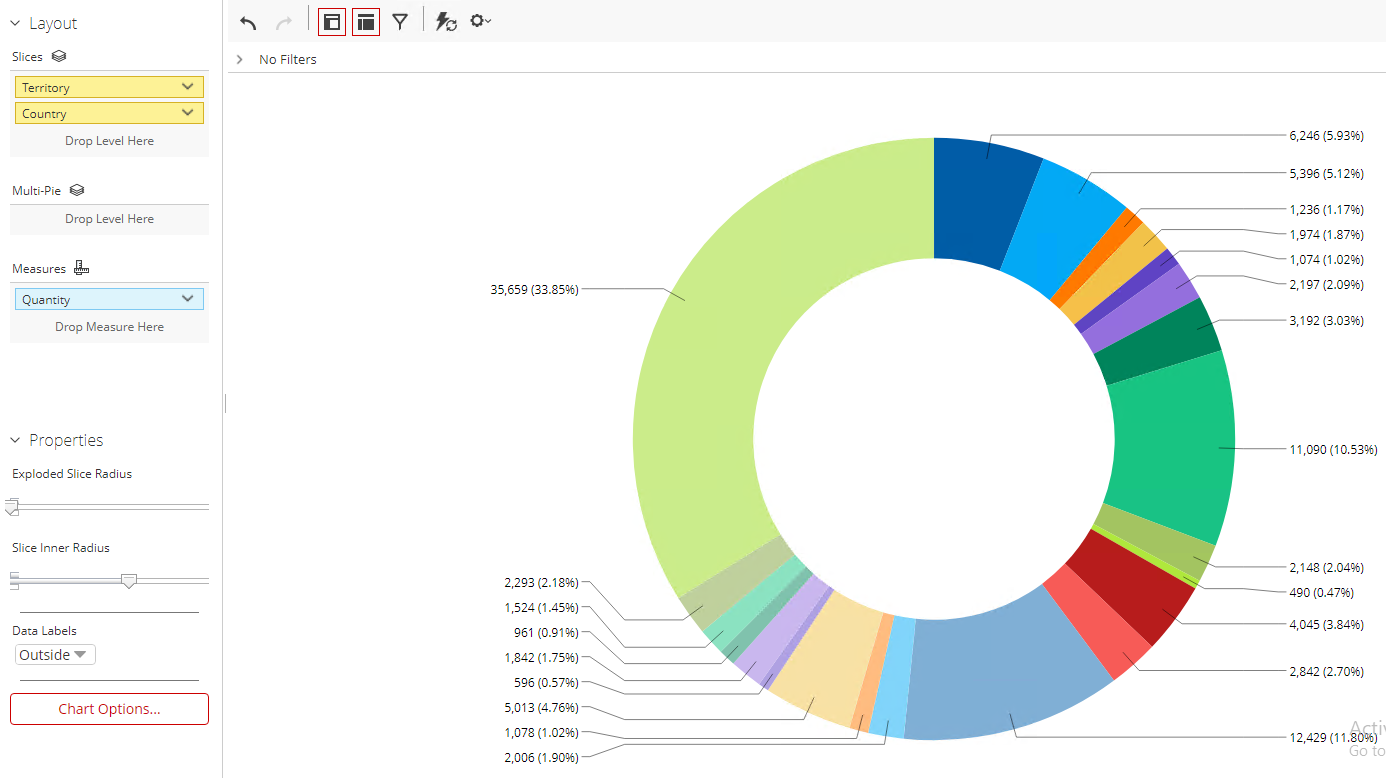Click the Chart Options button

[109, 709]
